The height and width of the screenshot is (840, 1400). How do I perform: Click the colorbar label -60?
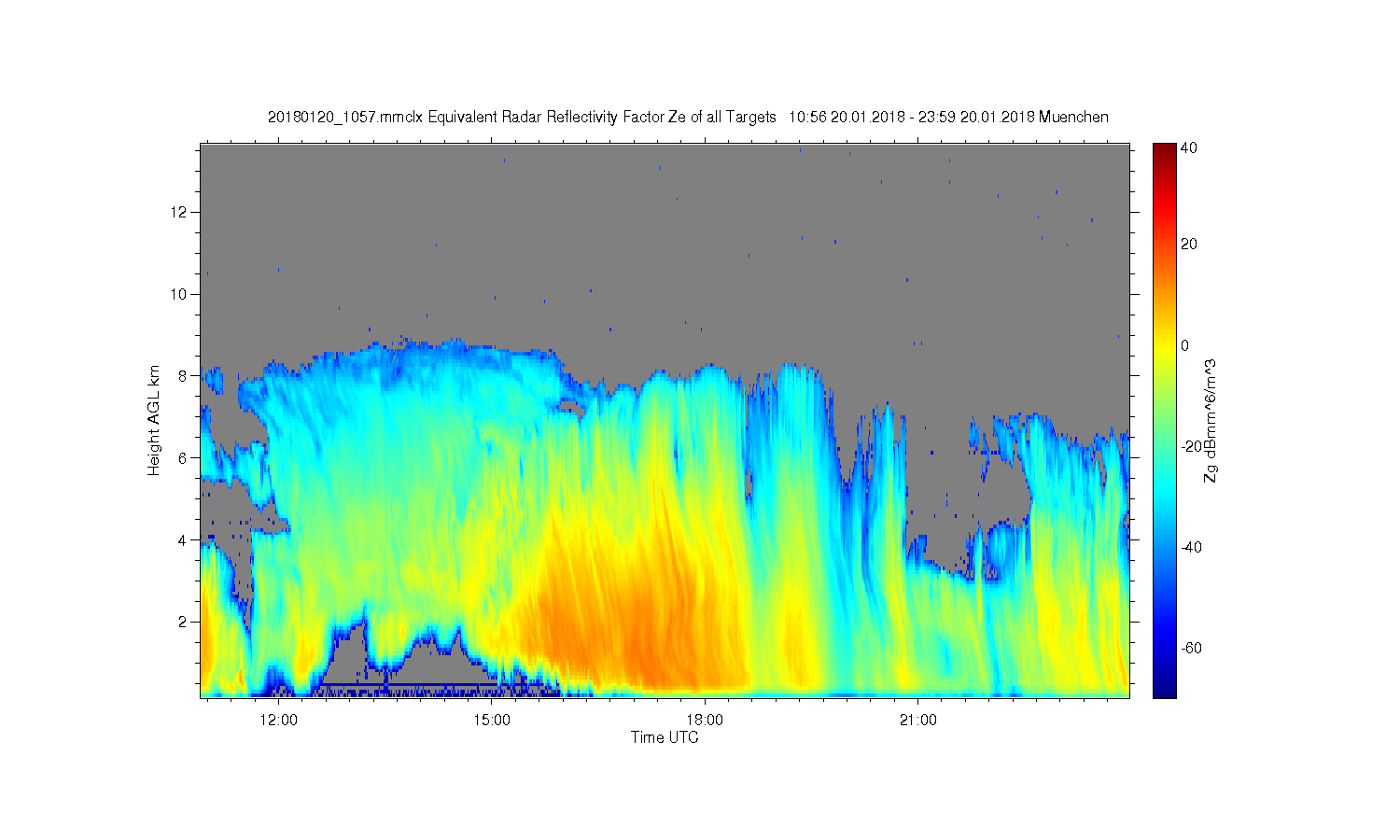click(x=1192, y=648)
